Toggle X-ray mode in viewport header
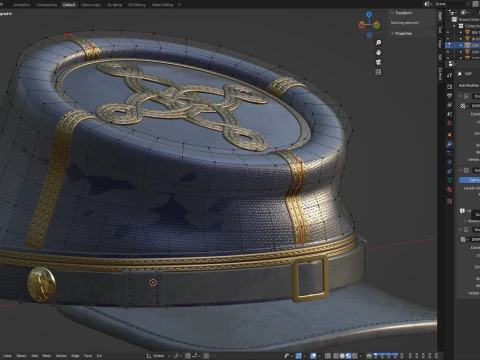 point(328,356)
